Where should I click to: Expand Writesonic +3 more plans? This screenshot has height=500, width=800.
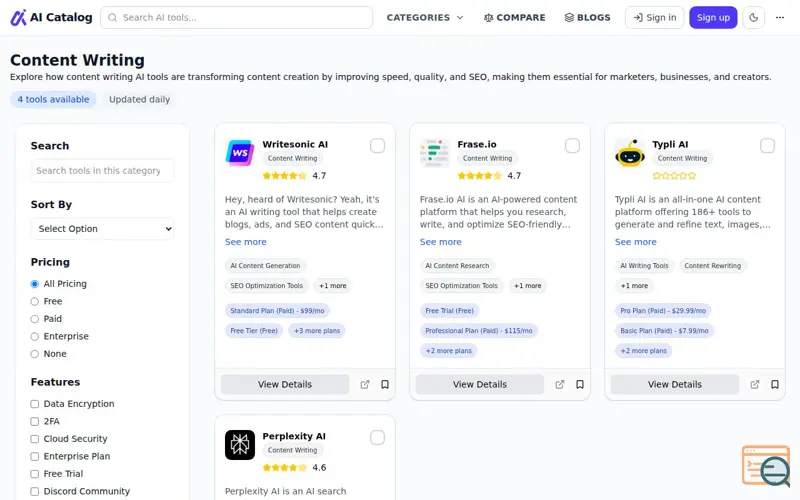(317, 331)
